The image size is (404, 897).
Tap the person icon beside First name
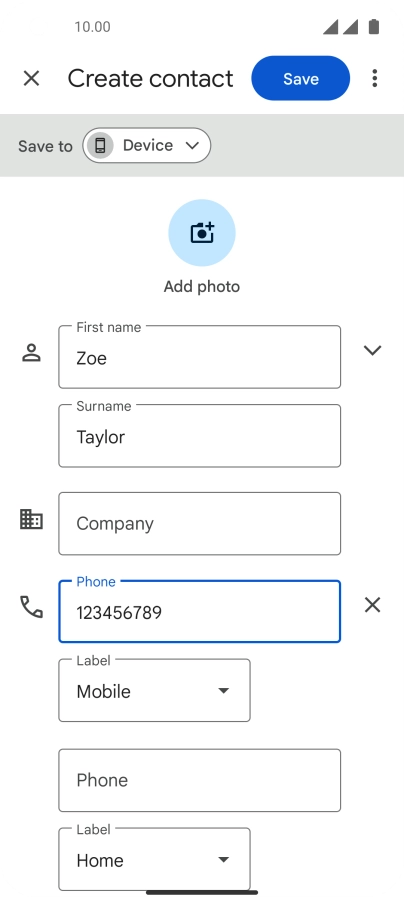(x=31, y=353)
